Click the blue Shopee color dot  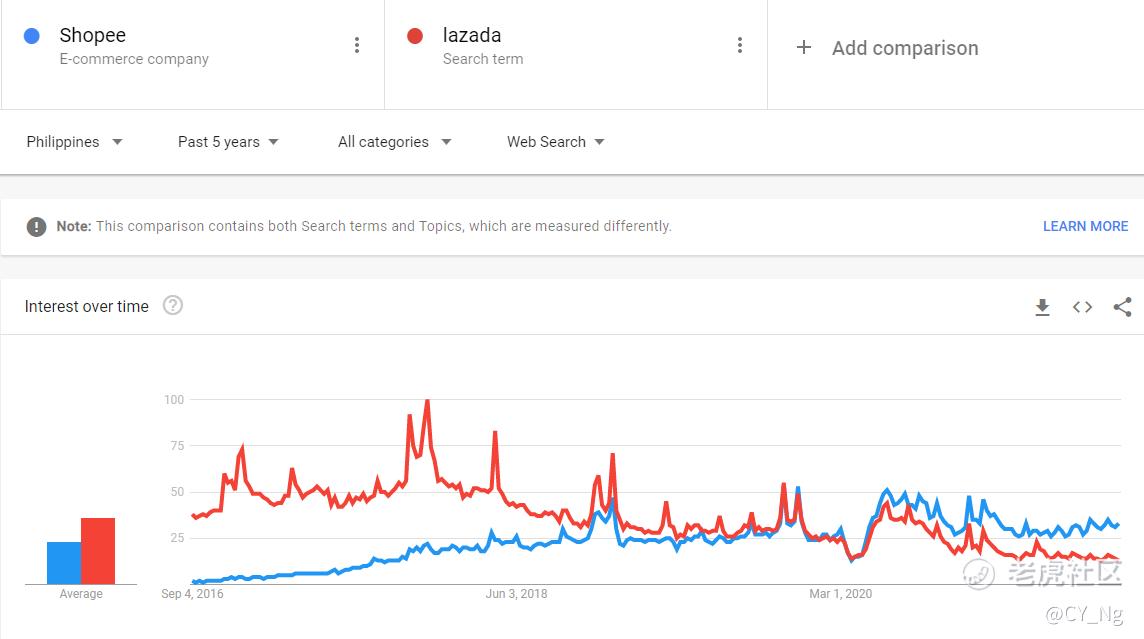(x=31, y=36)
